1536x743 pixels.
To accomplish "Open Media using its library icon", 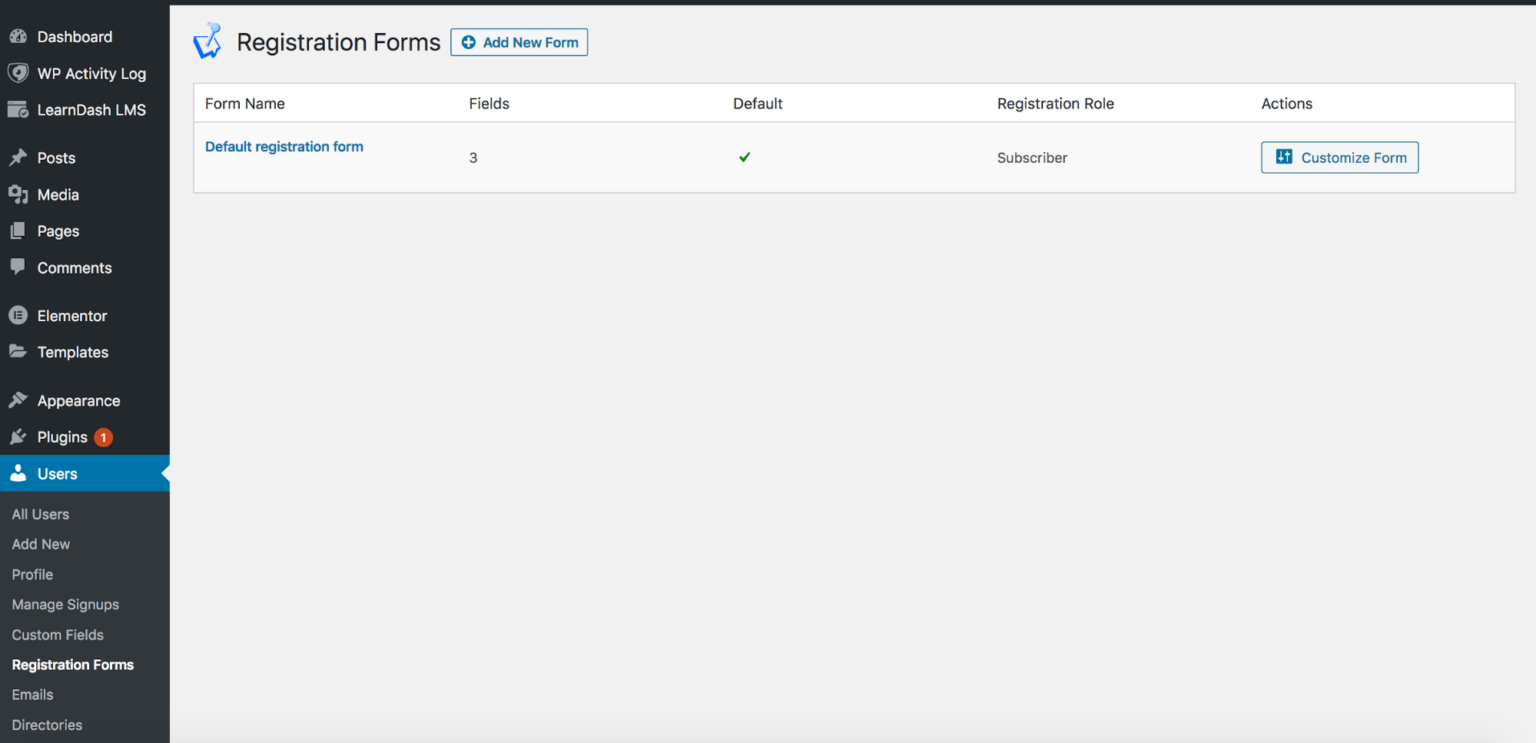I will 21,194.
